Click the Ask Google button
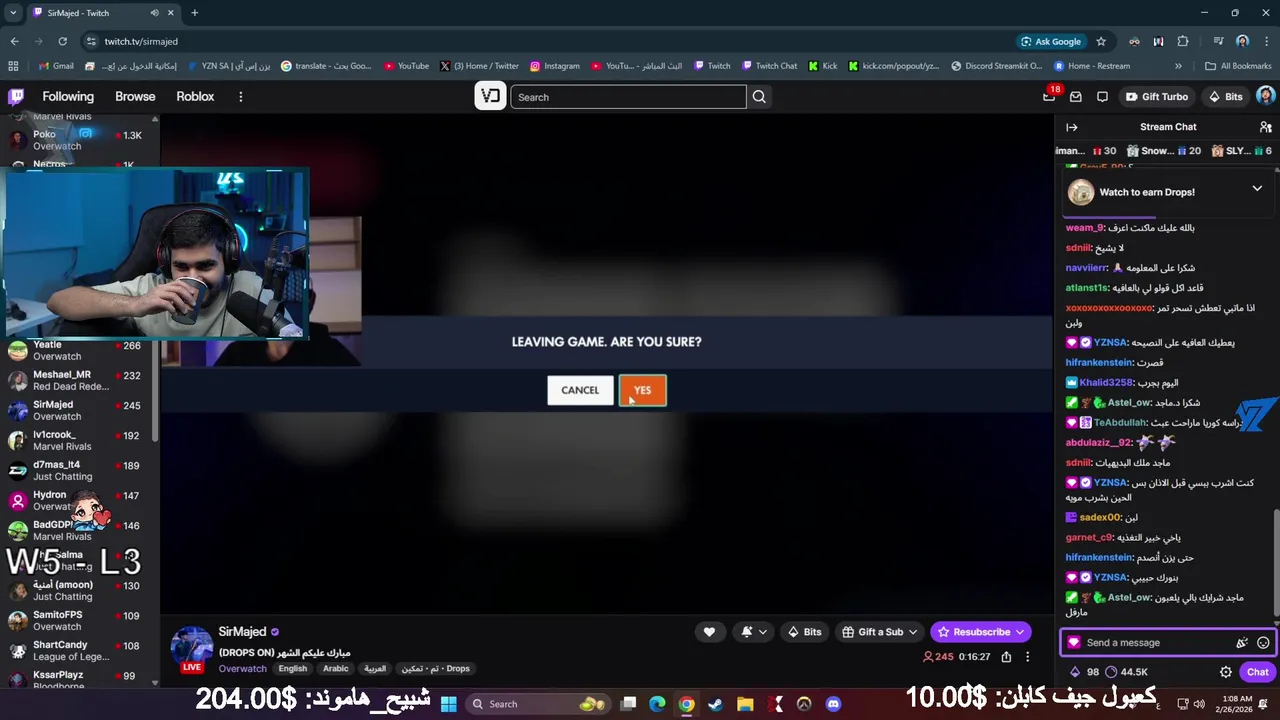Screen dimensions: 1280x720 (x=1051, y=41)
